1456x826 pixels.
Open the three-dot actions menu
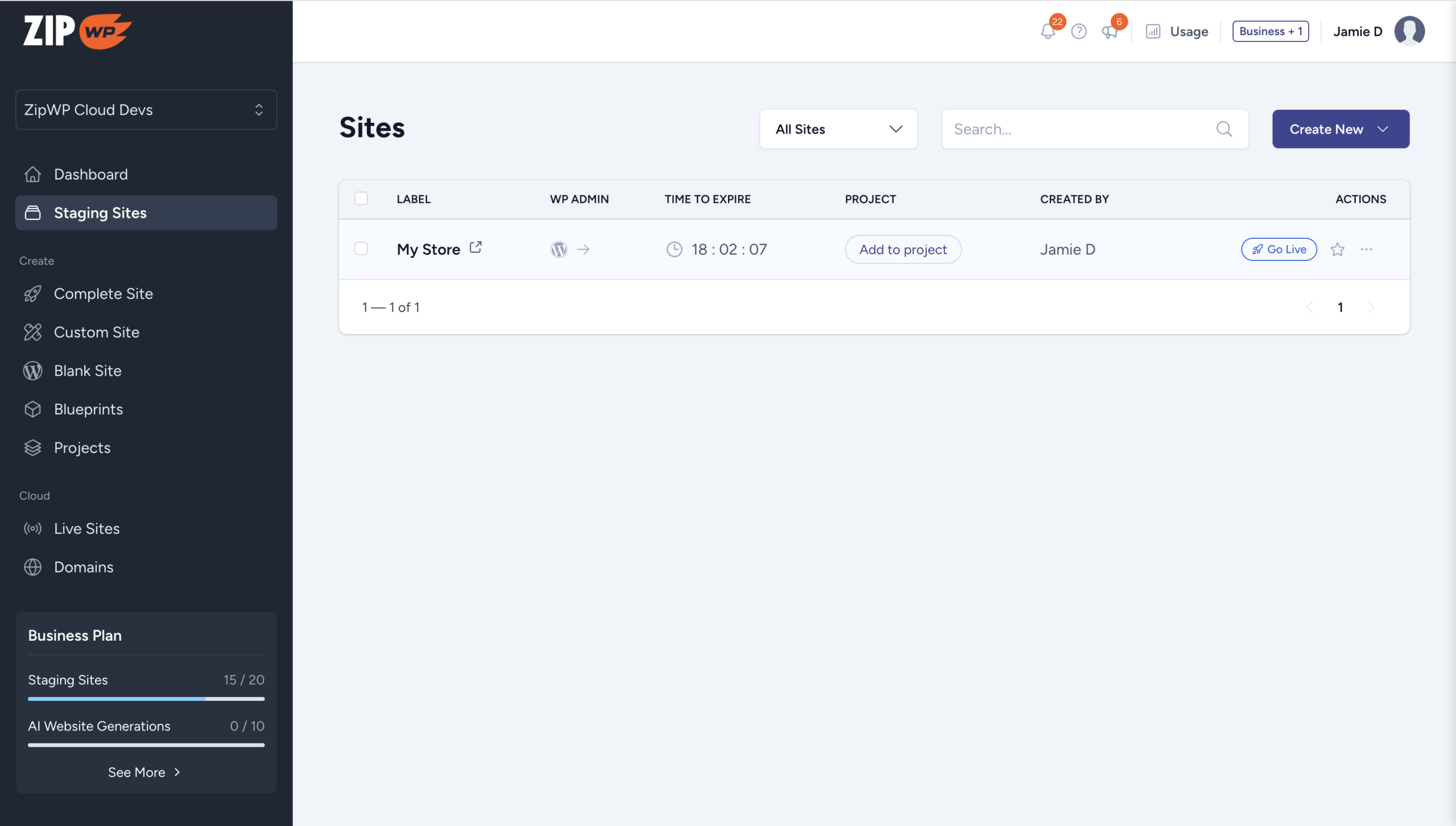[1366, 250]
